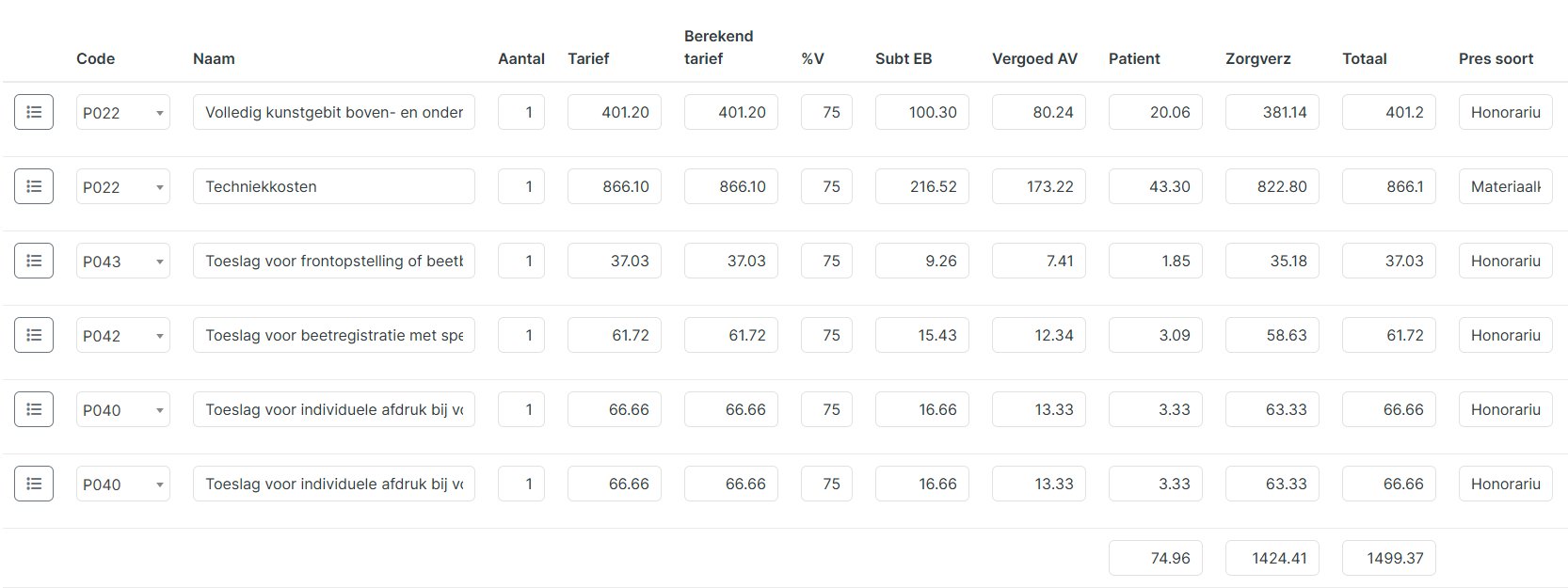Open the line details icon for Volledig kunstgebit row
The height and width of the screenshot is (588, 1568).
[33, 111]
